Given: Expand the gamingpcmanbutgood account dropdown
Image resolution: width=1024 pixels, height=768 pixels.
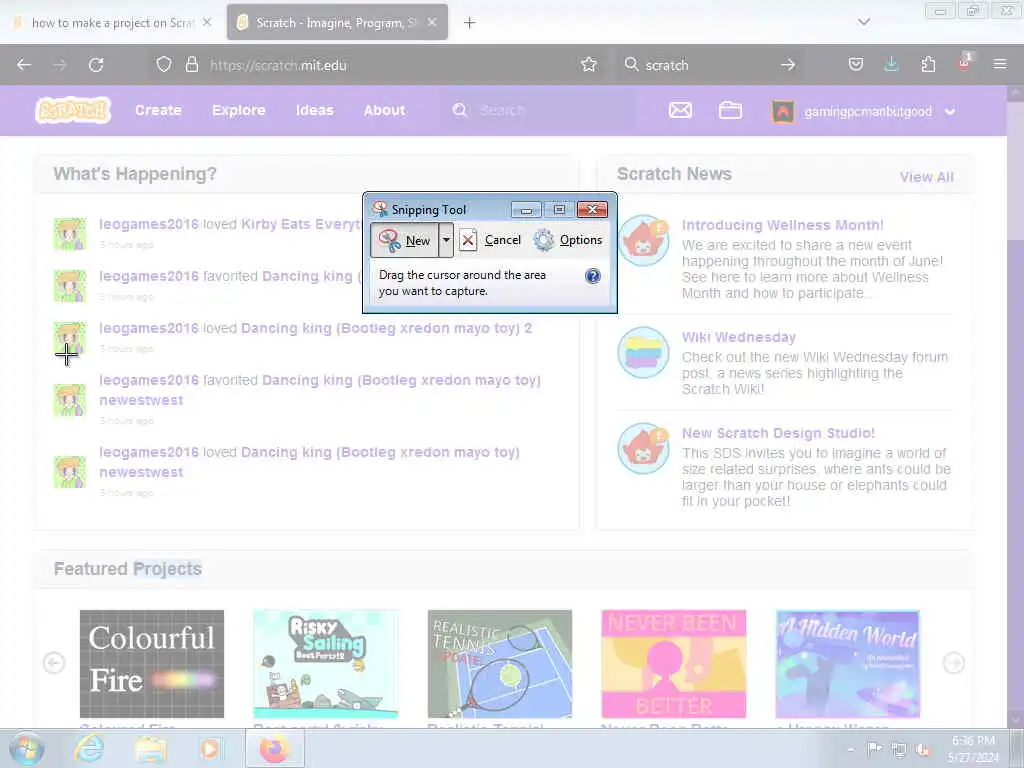Looking at the screenshot, I should (x=950, y=112).
